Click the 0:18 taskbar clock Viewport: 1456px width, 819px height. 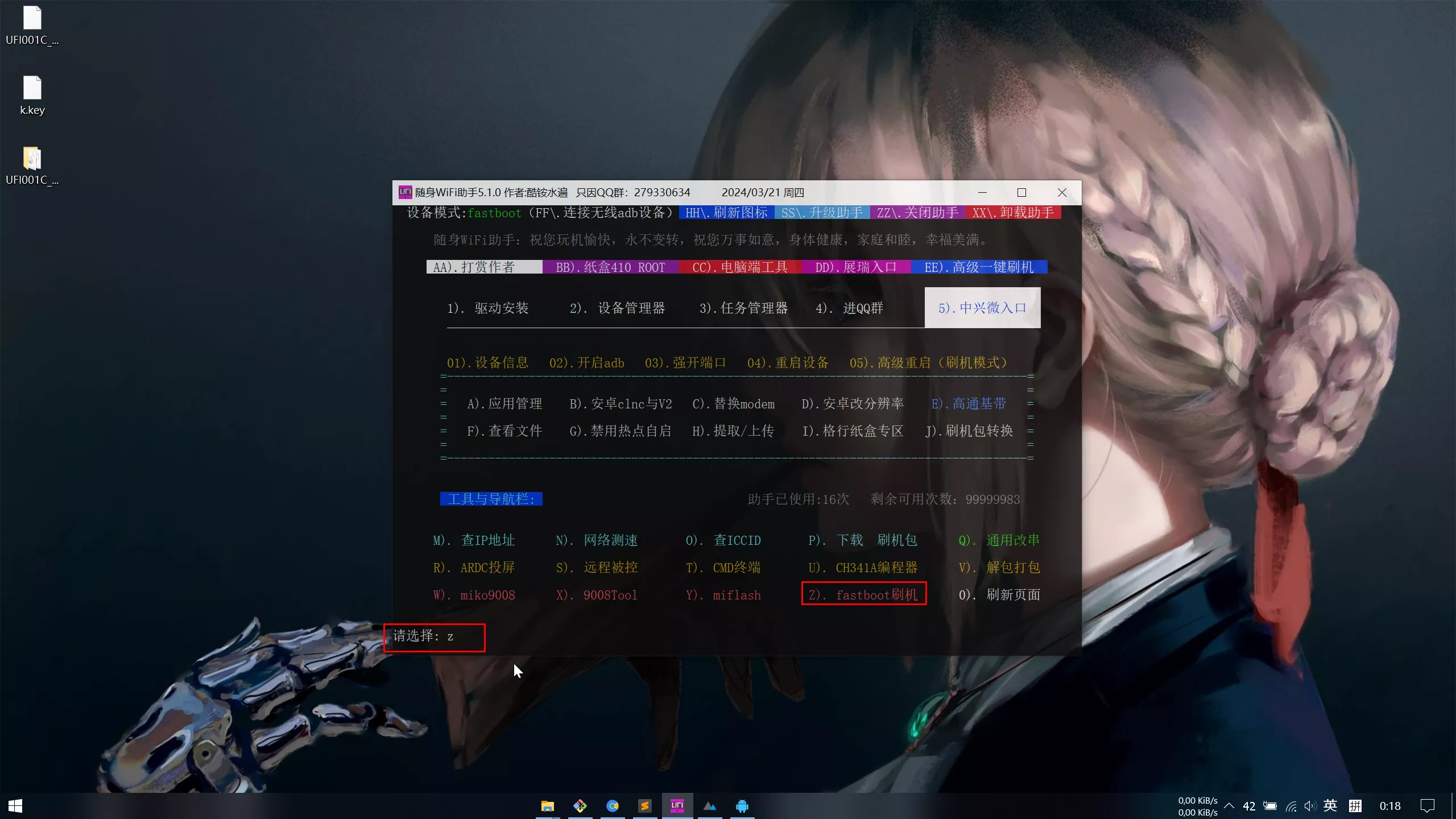[x=1390, y=806]
